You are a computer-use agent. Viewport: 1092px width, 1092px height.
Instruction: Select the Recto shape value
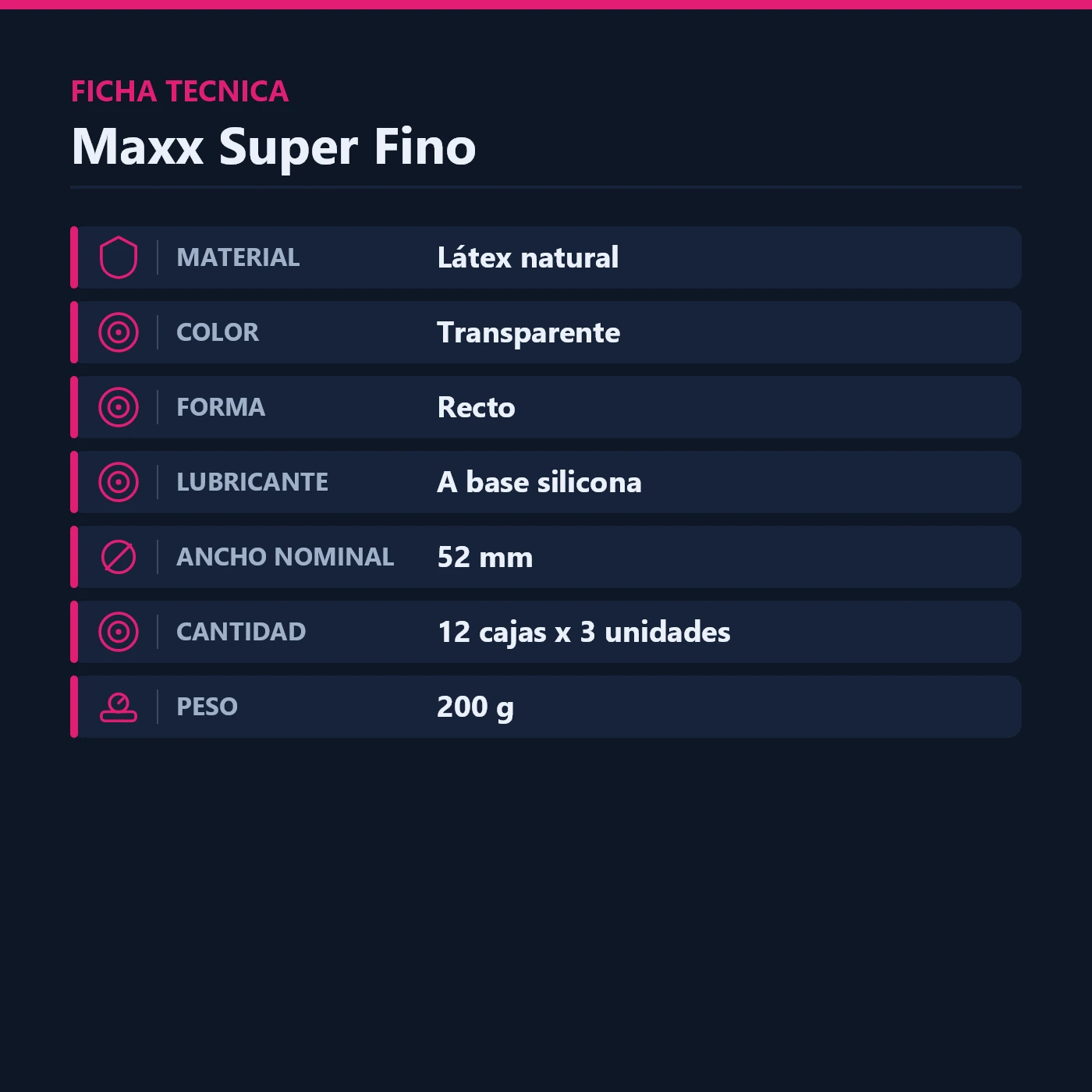click(x=477, y=407)
